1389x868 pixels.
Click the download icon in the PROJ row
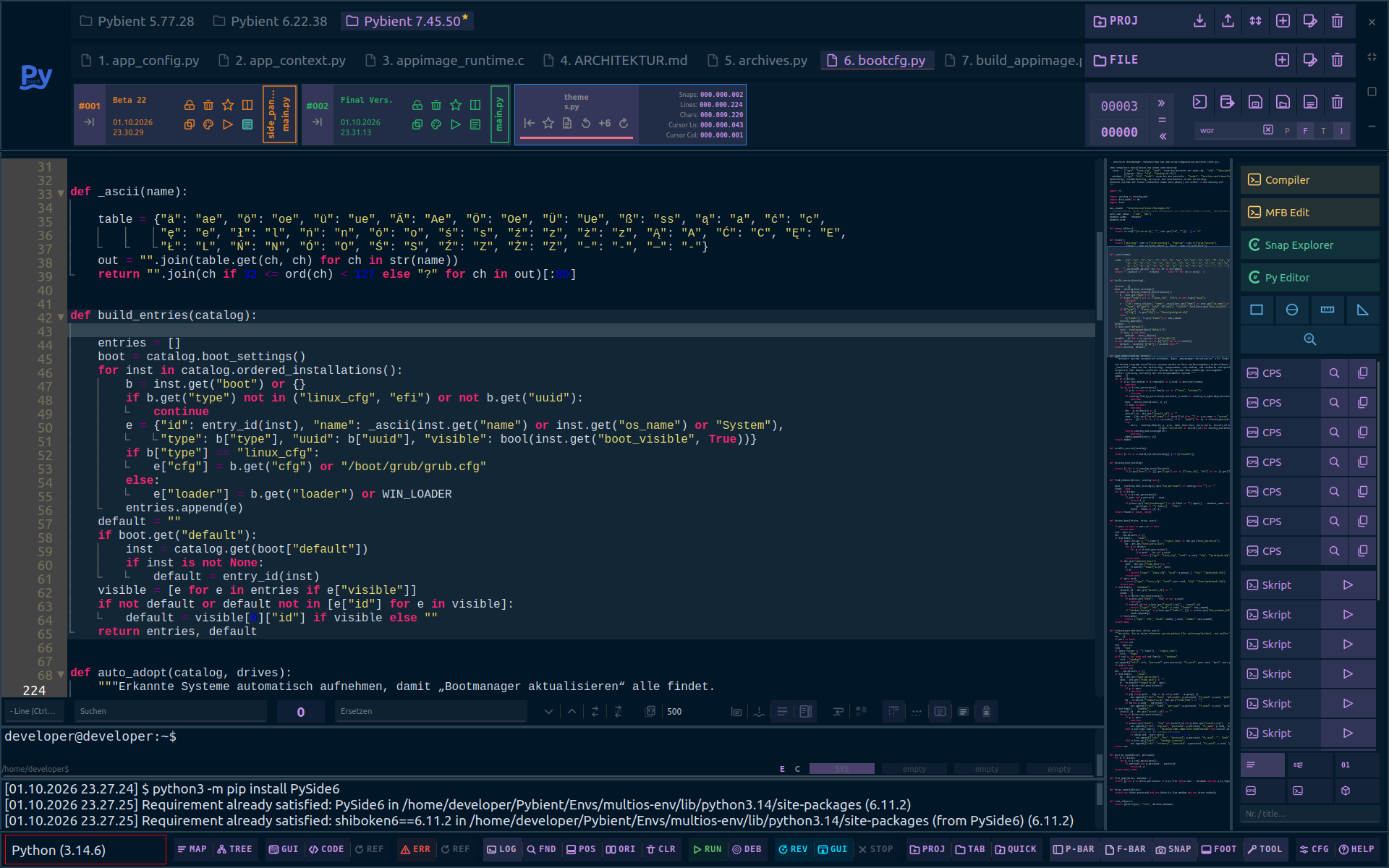tap(1199, 21)
